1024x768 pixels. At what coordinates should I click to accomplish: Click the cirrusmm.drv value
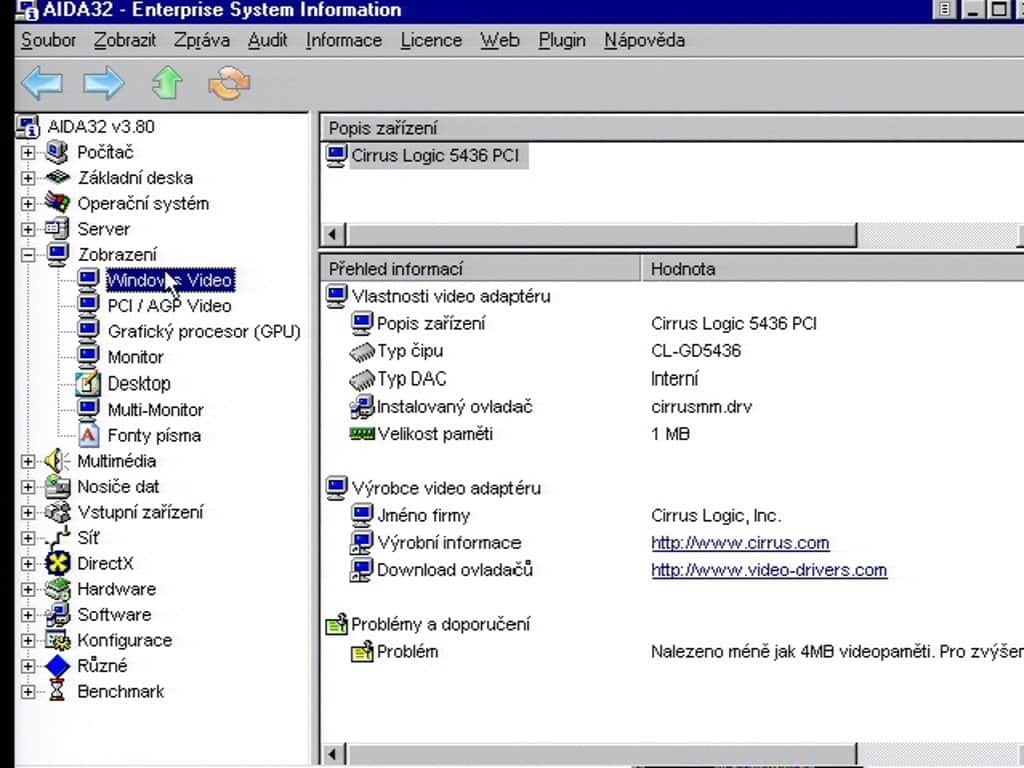tap(701, 407)
